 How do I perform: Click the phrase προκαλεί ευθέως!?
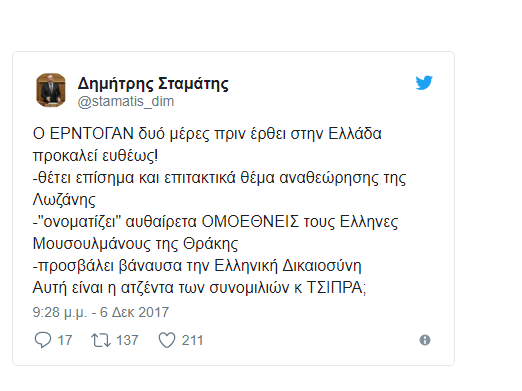[95, 156]
